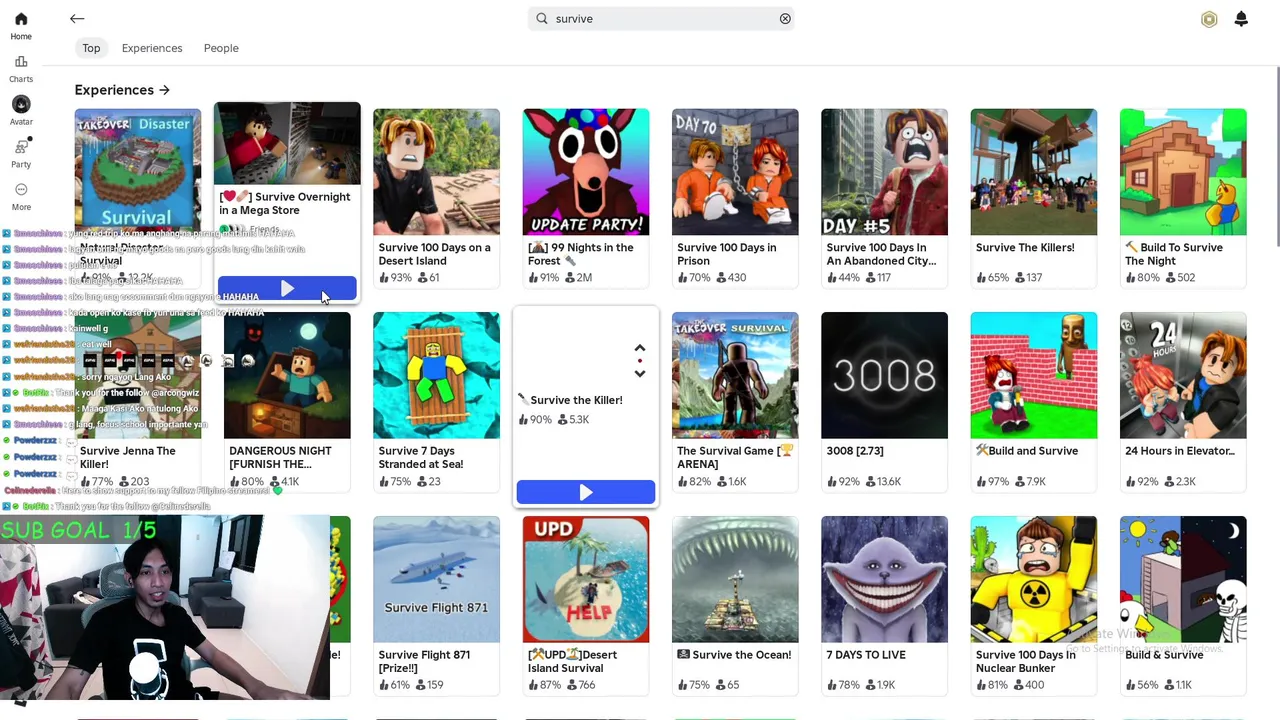Open the notifications bell
This screenshot has width=1280, height=720.
pos(1241,19)
